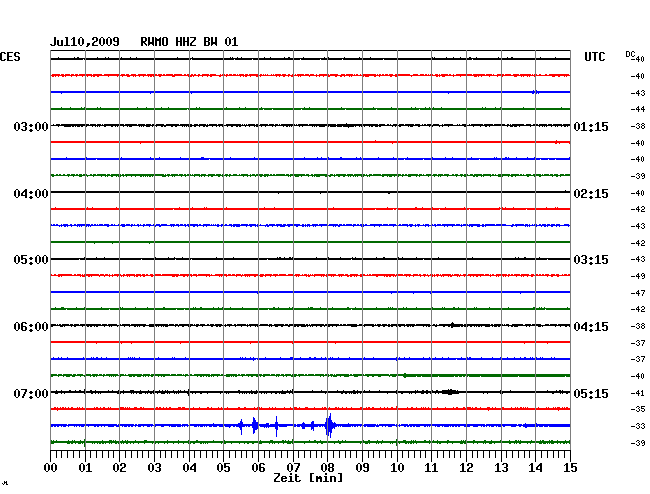Screen dimensions: 650x494
Task: Click the "04:00" local time label
Action: click(x=31, y=194)
